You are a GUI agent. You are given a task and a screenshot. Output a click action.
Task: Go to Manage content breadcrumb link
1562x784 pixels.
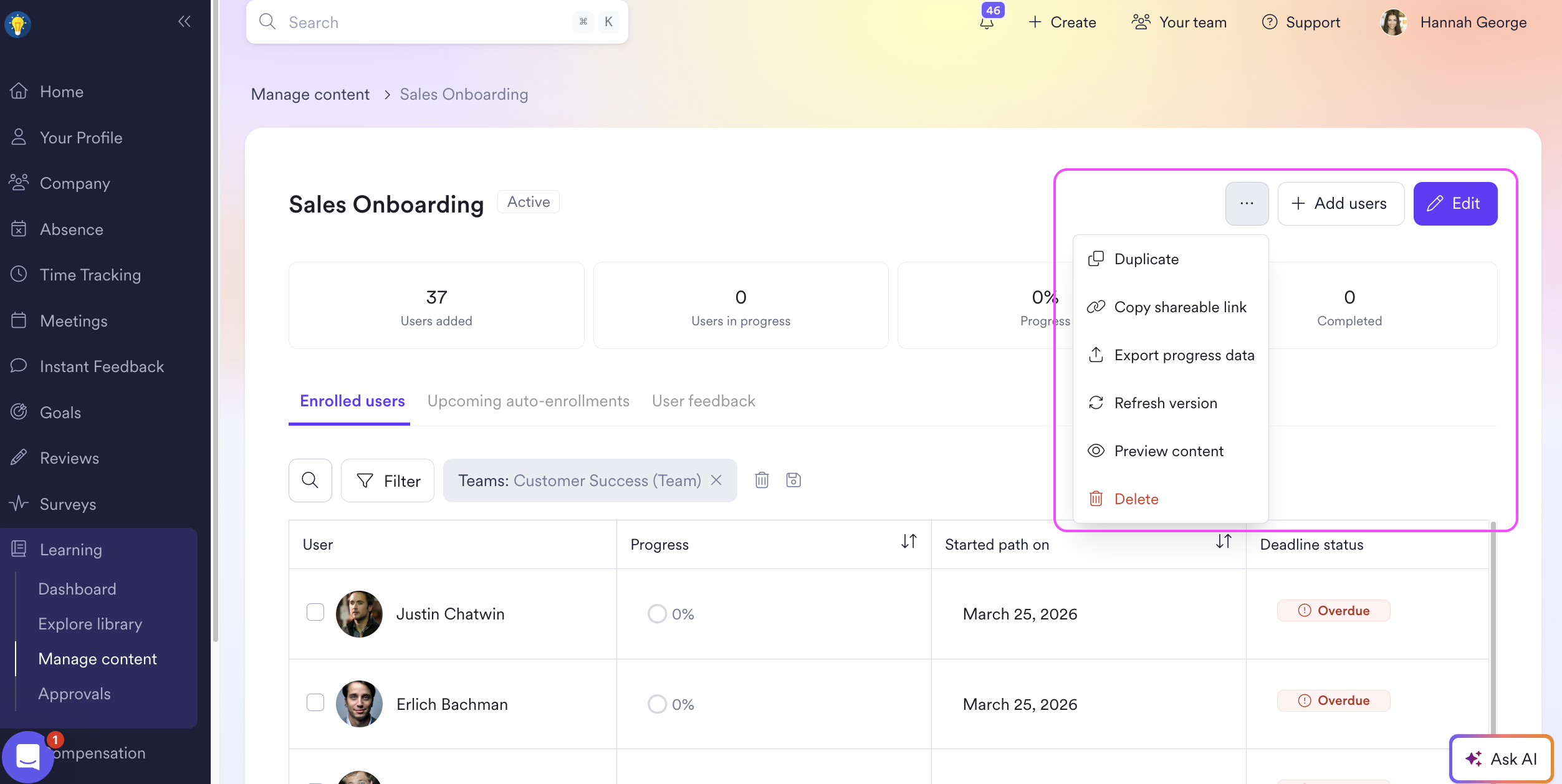tap(310, 94)
